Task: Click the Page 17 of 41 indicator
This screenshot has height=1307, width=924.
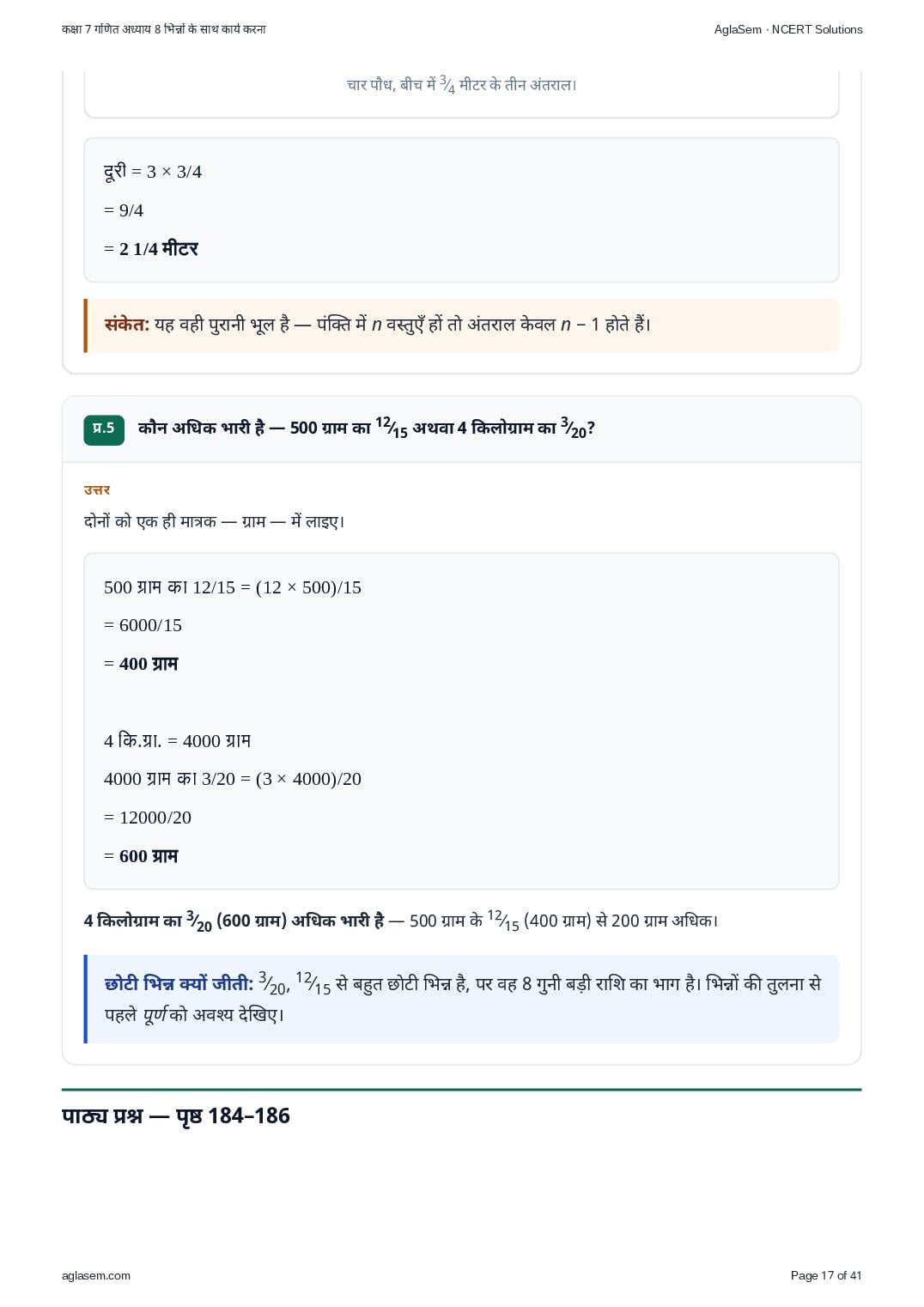Action: click(826, 1275)
